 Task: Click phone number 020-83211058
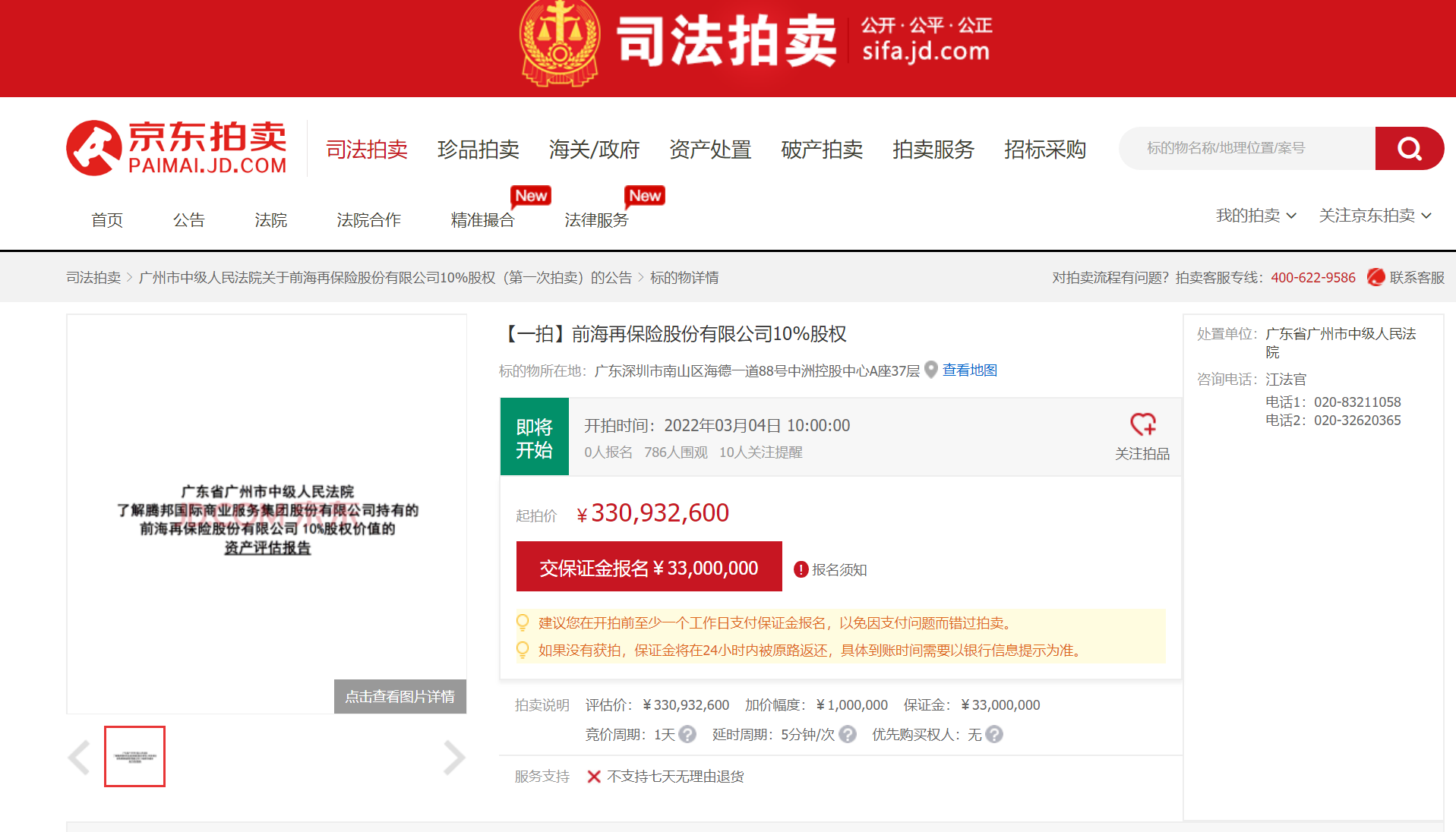[x=1357, y=402]
